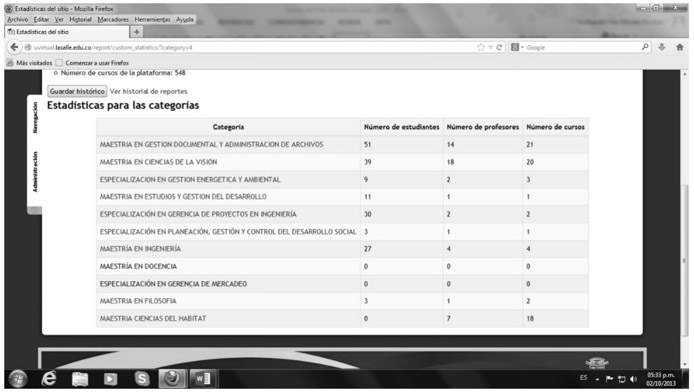Go to Firefox home page icon
The width and height of the screenshot is (694, 392).
pyautogui.click(x=680, y=47)
